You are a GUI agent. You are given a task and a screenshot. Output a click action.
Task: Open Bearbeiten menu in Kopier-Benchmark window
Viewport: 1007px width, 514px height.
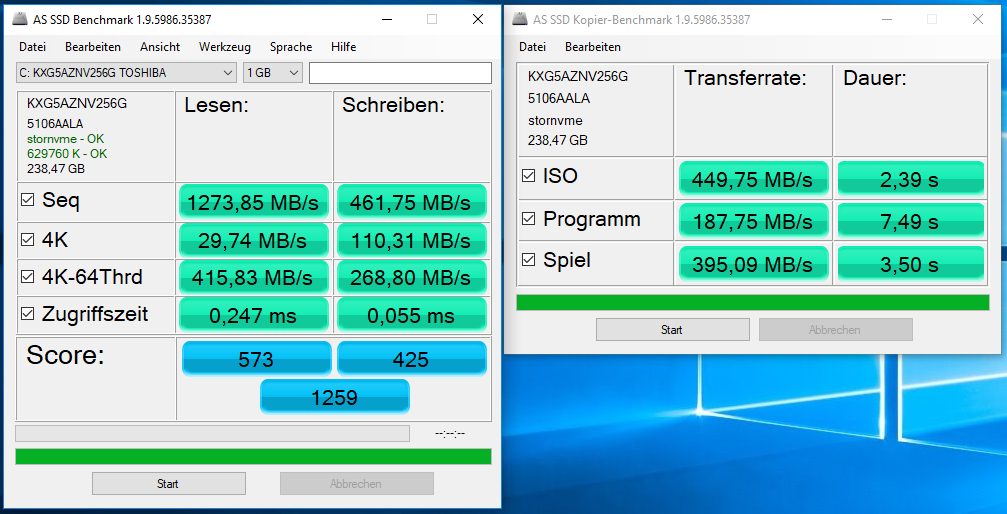click(x=593, y=47)
